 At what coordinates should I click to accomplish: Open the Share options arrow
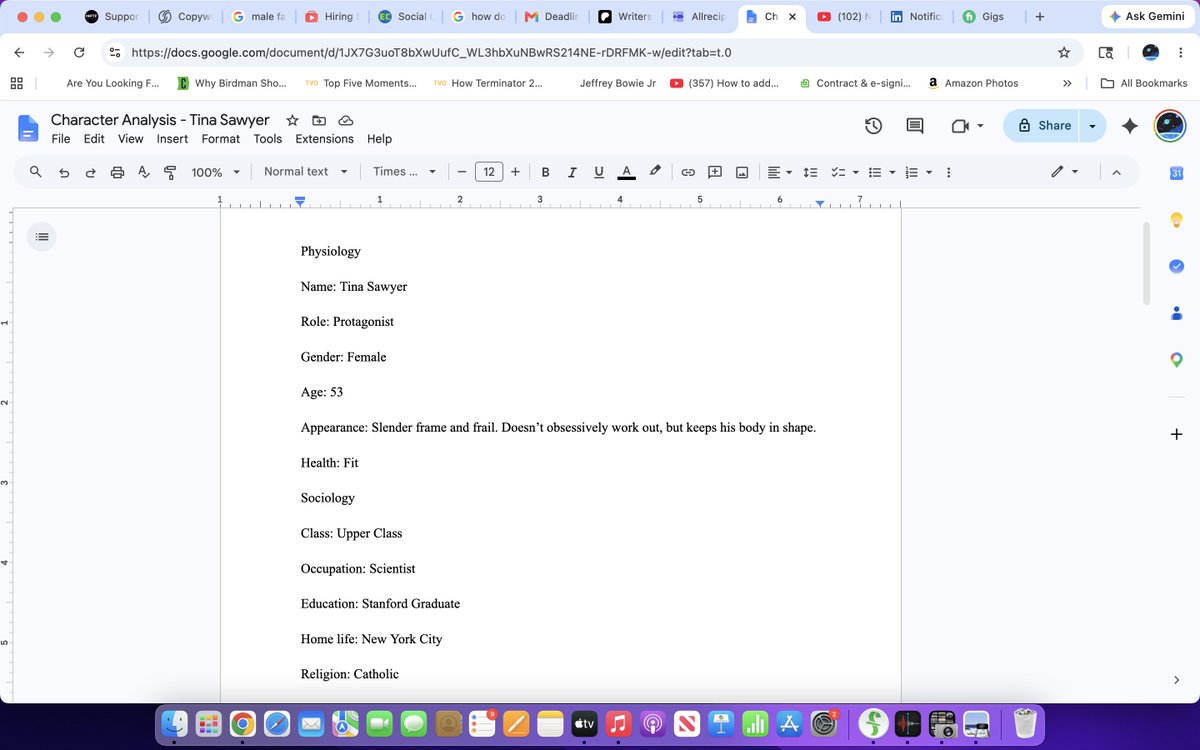click(1092, 126)
